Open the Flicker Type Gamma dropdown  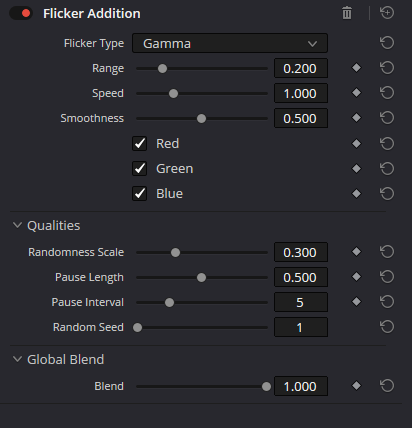[230, 43]
